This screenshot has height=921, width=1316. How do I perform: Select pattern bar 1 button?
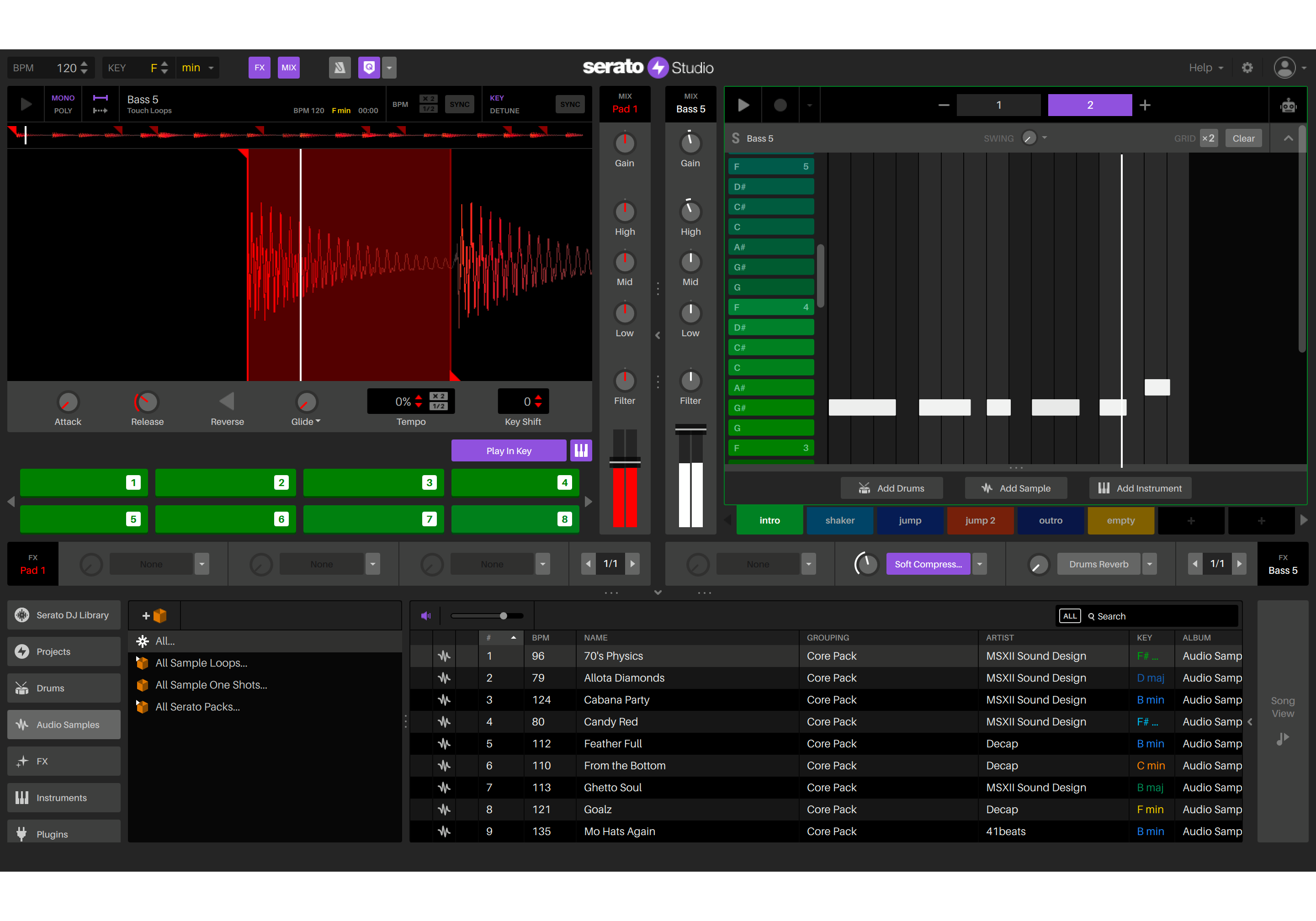(998, 105)
